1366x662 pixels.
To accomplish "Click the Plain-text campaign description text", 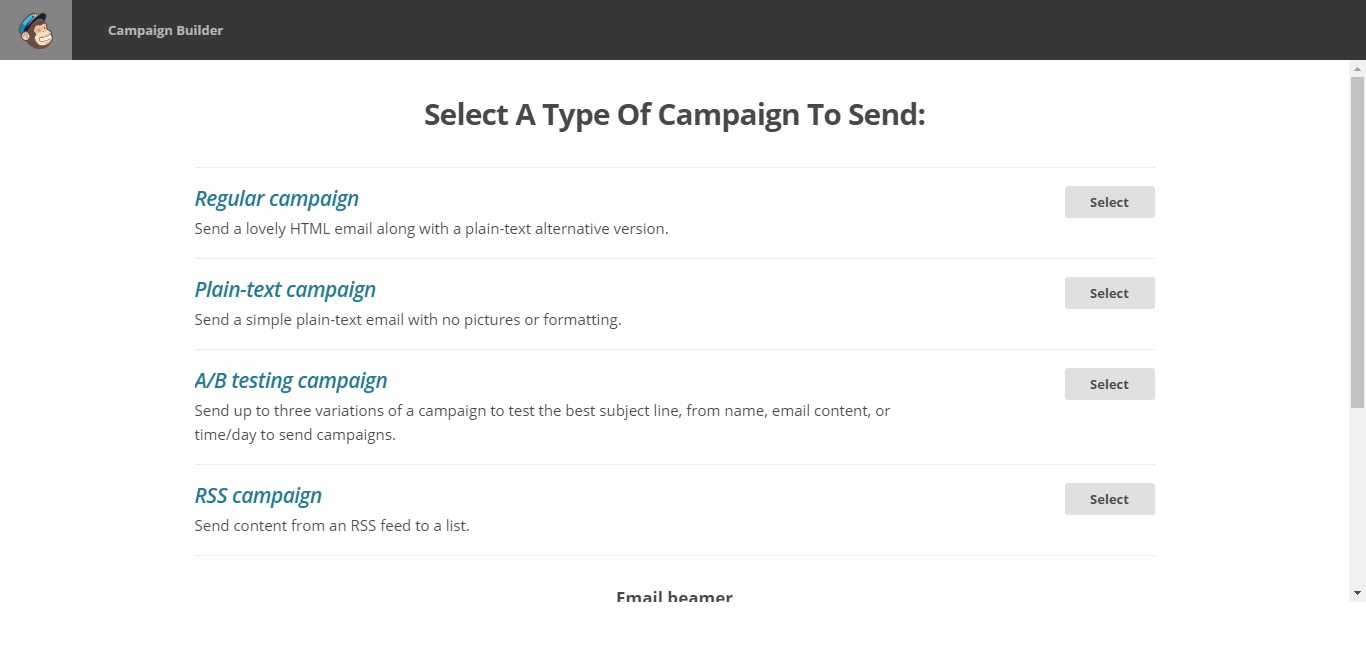I will 408,320.
